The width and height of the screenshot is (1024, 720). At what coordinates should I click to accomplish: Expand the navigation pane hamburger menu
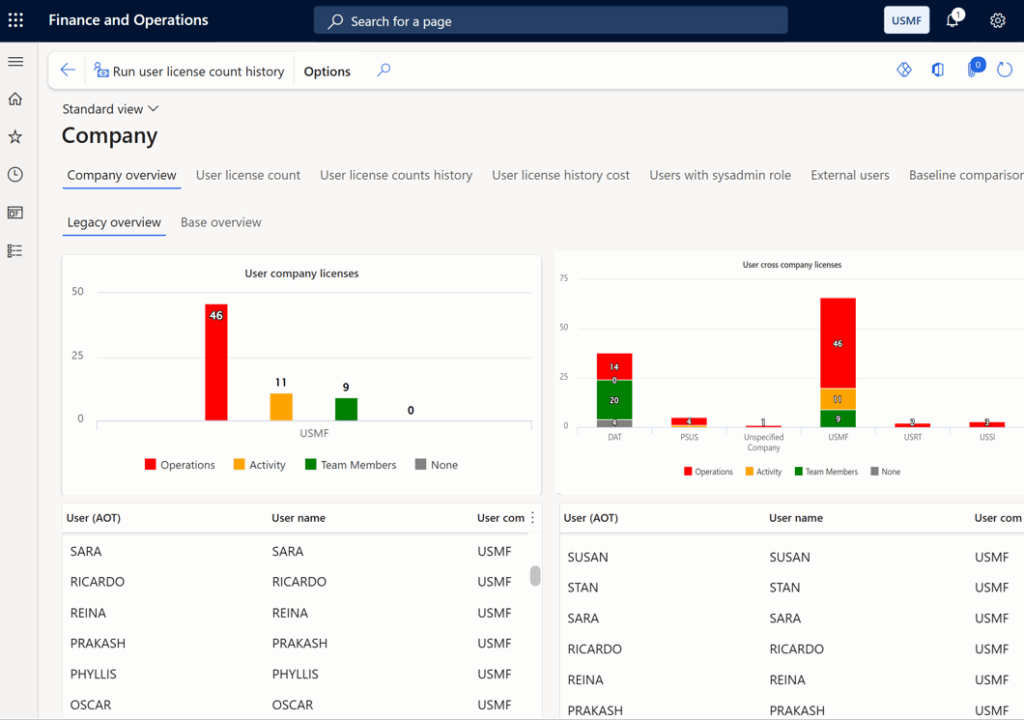pyautogui.click(x=16, y=61)
